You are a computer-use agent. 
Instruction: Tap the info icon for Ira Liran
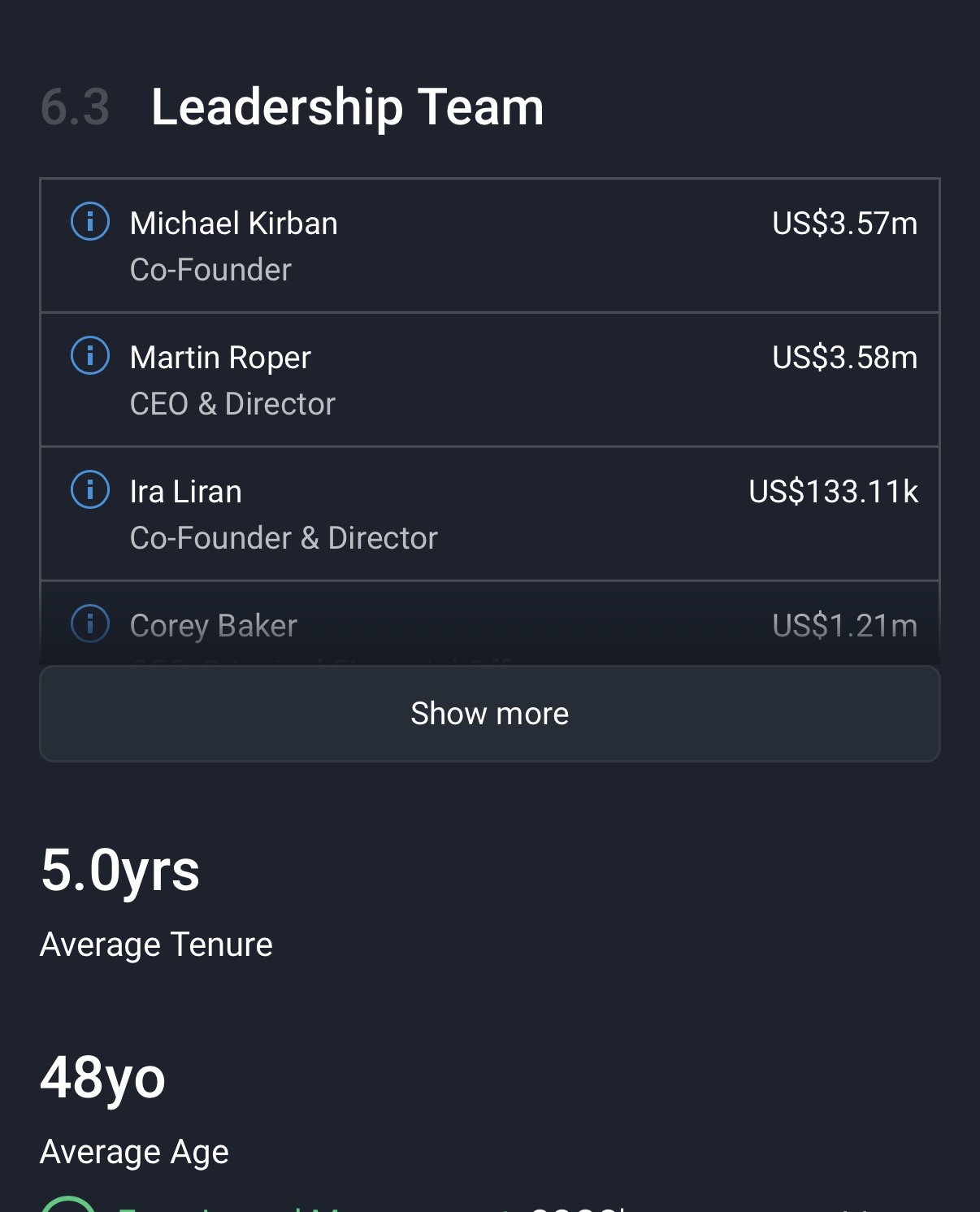point(90,489)
